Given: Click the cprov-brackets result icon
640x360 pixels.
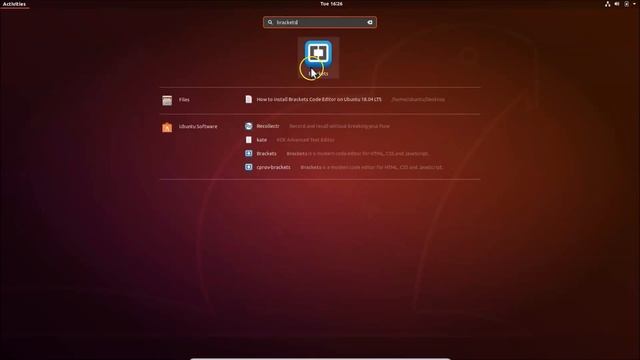Looking at the screenshot, I should tap(249, 167).
